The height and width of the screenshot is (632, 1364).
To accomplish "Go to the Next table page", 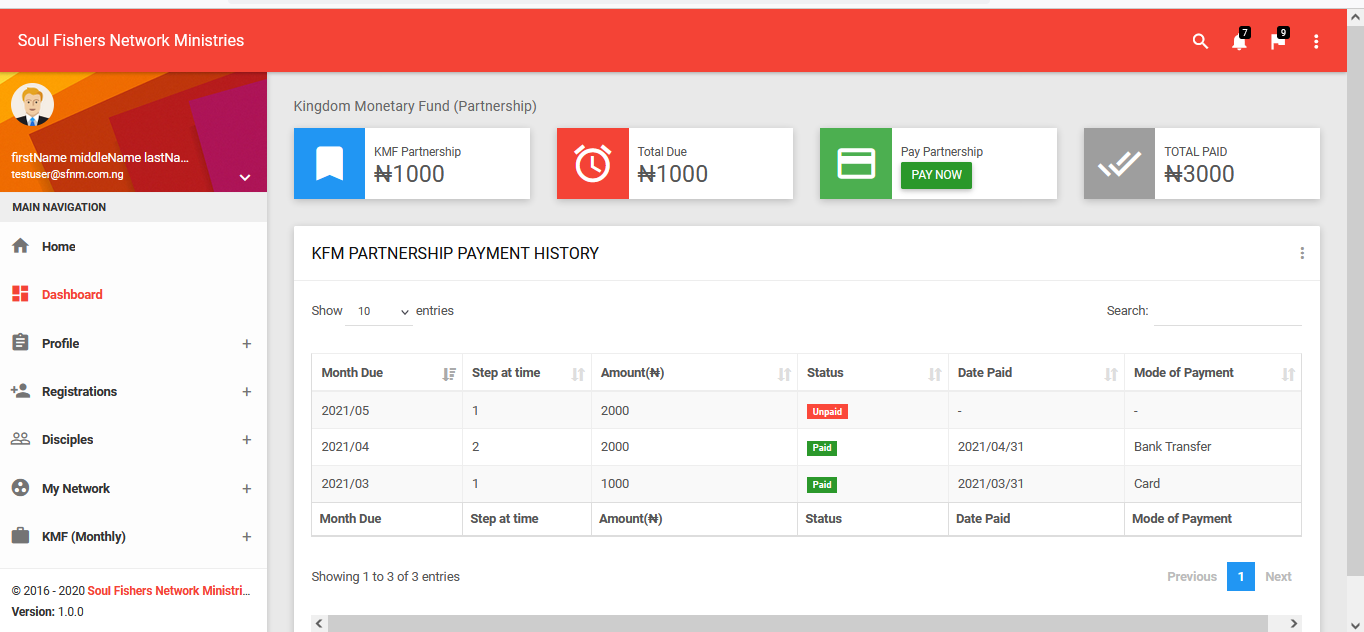I will tap(1278, 577).
